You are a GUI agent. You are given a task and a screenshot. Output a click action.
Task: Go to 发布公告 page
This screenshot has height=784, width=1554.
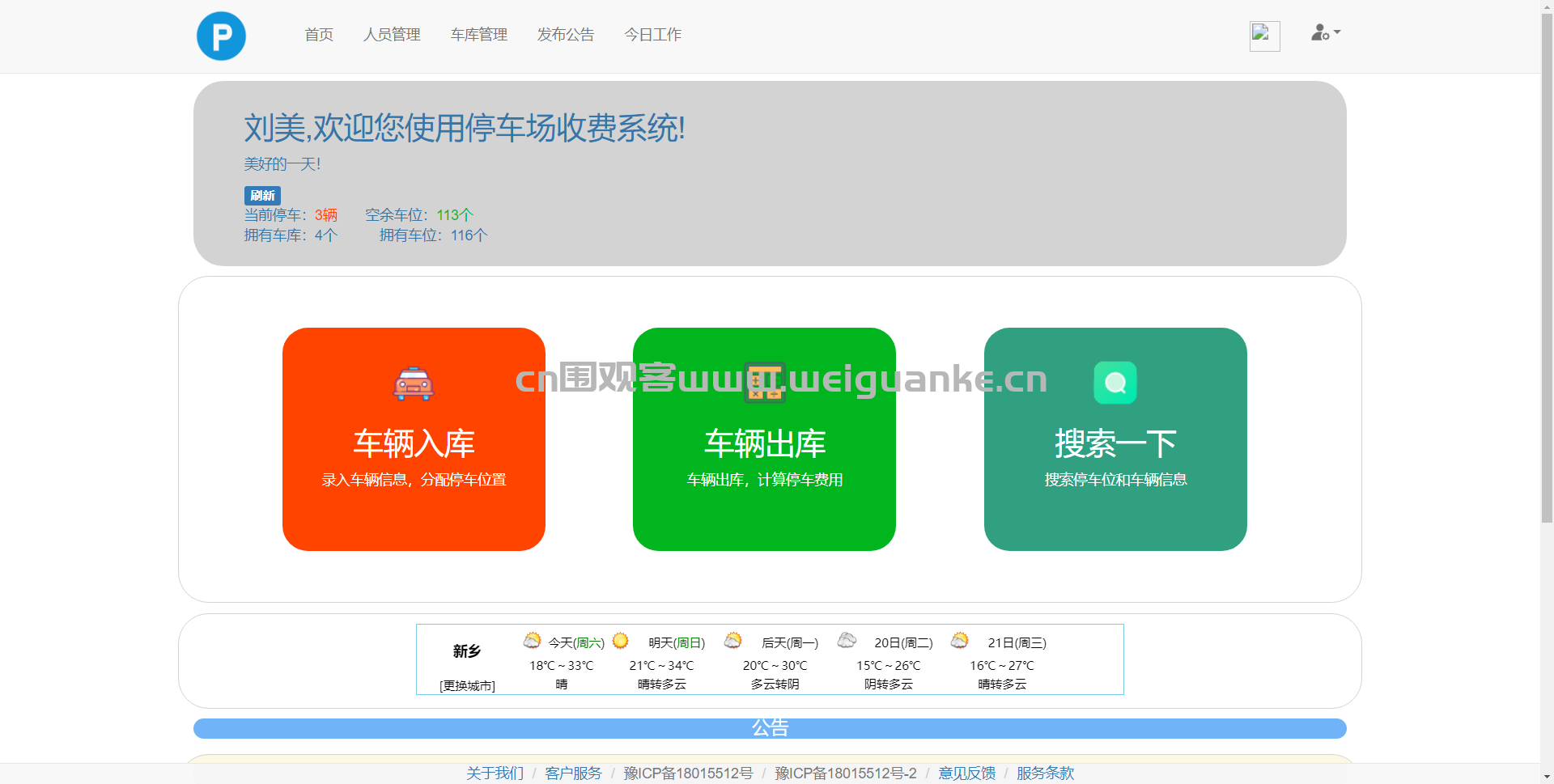pyautogui.click(x=566, y=35)
